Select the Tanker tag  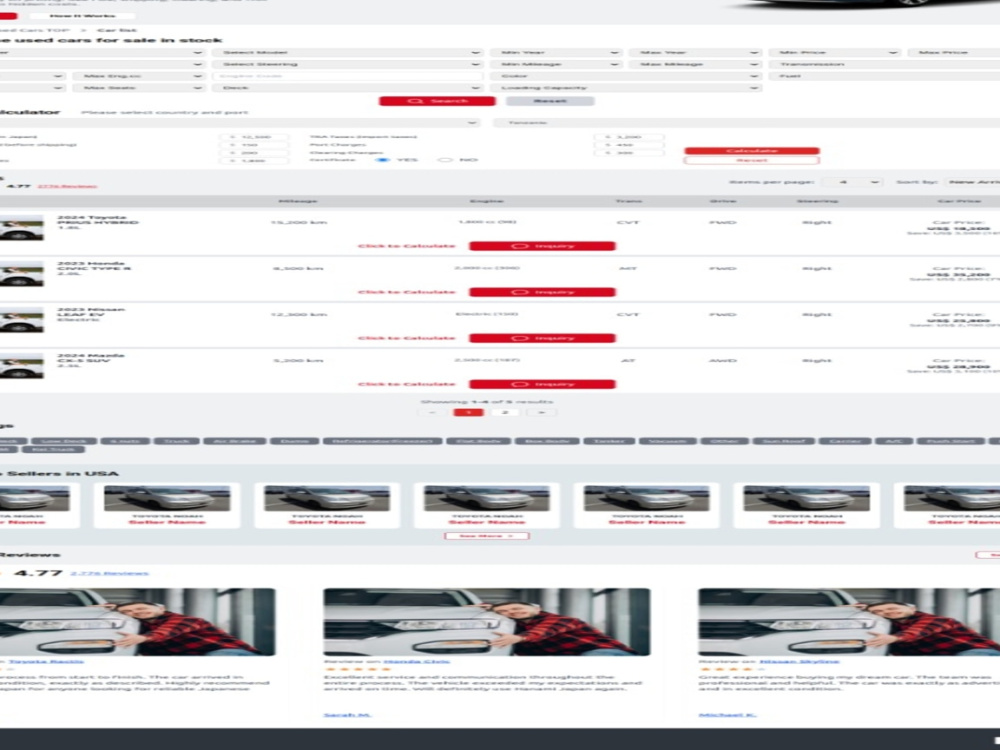pos(609,441)
